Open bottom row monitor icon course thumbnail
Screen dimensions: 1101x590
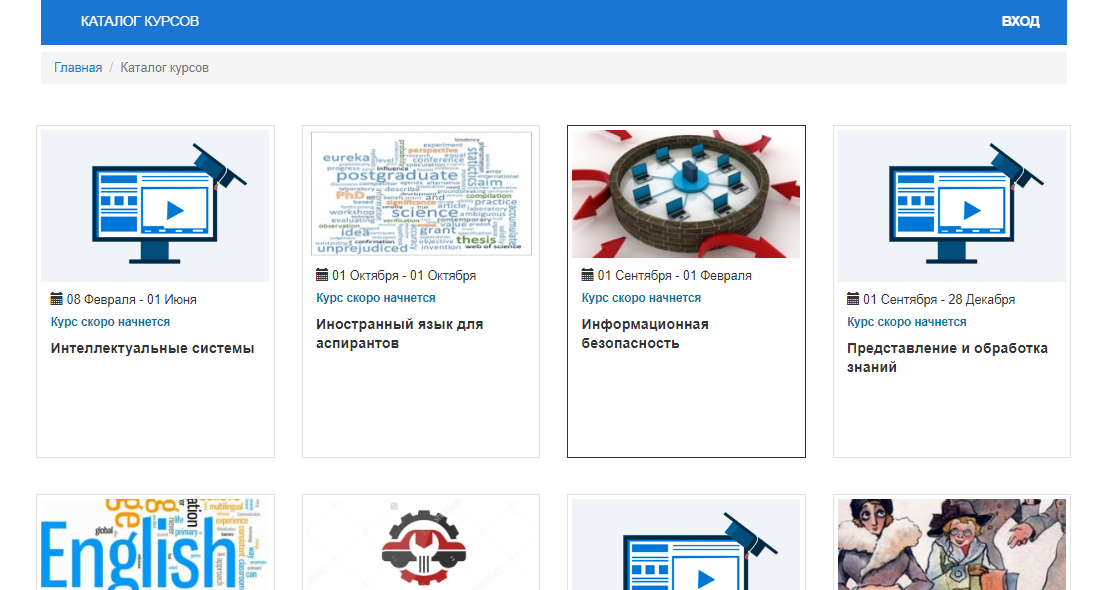(686, 545)
